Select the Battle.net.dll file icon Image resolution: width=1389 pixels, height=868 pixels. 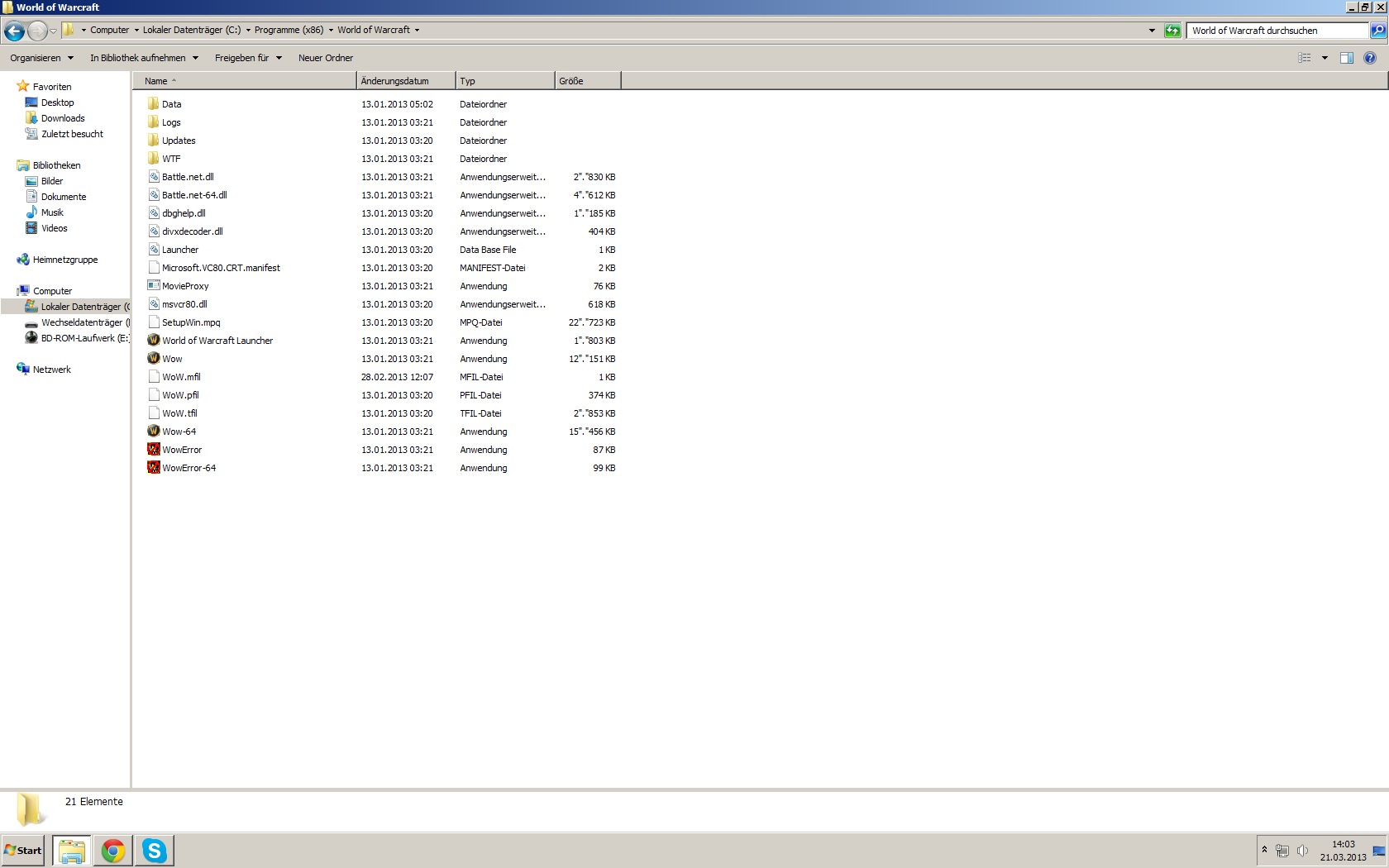(154, 177)
